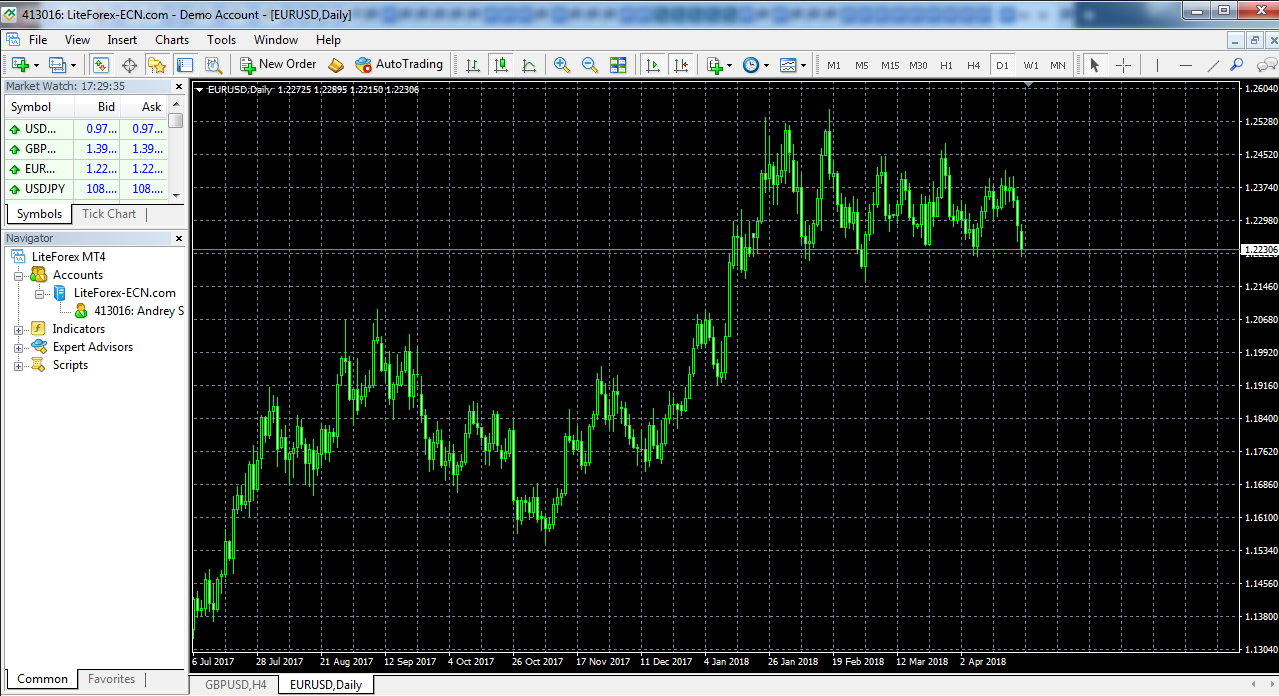Image resolution: width=1279 pixels, height=696 pixels.
Task: Select the H1 timeframe
Action: point(946,65)
